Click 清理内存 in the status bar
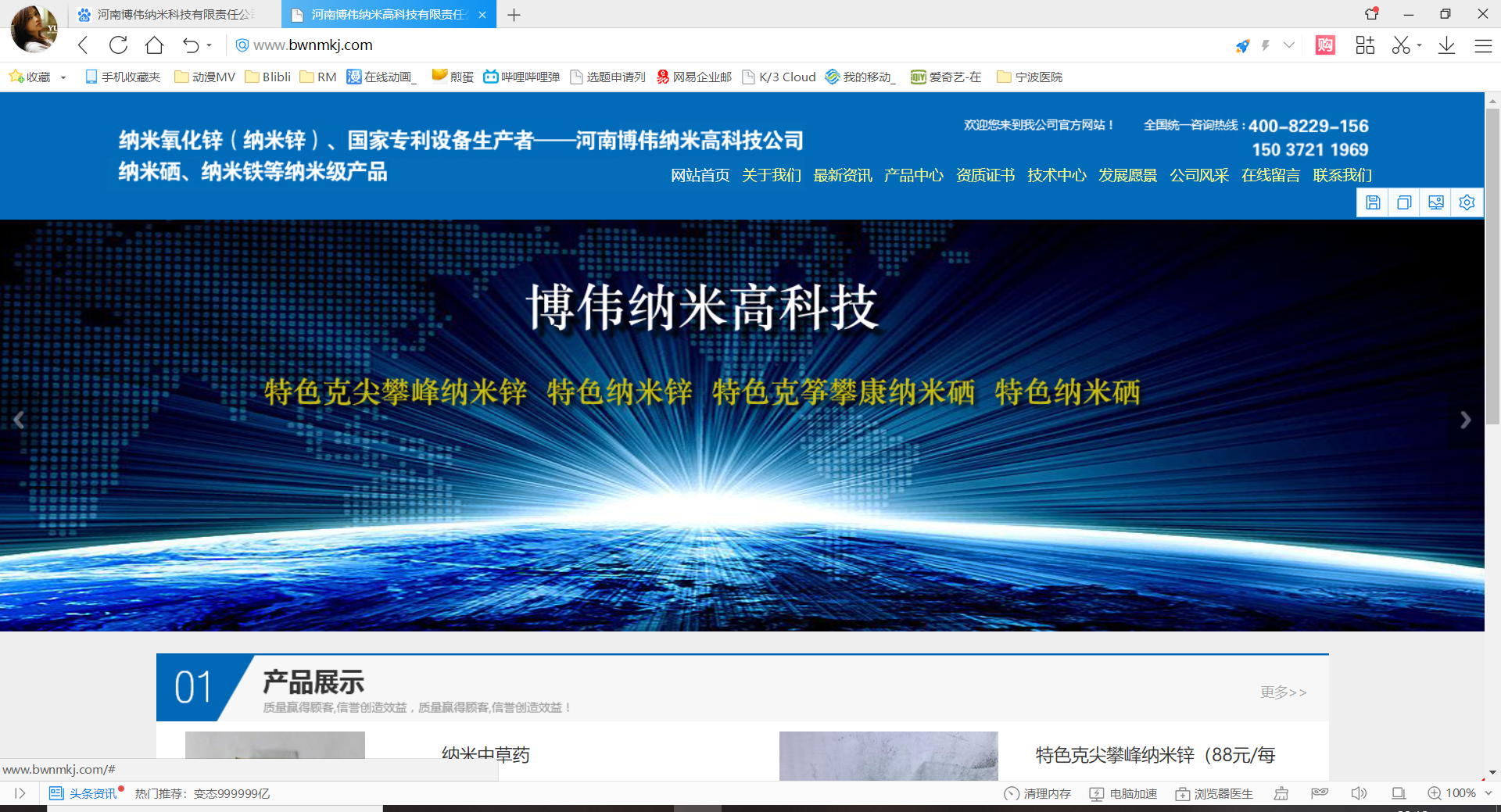The image size is (1501, 812). pos(1037,793)
